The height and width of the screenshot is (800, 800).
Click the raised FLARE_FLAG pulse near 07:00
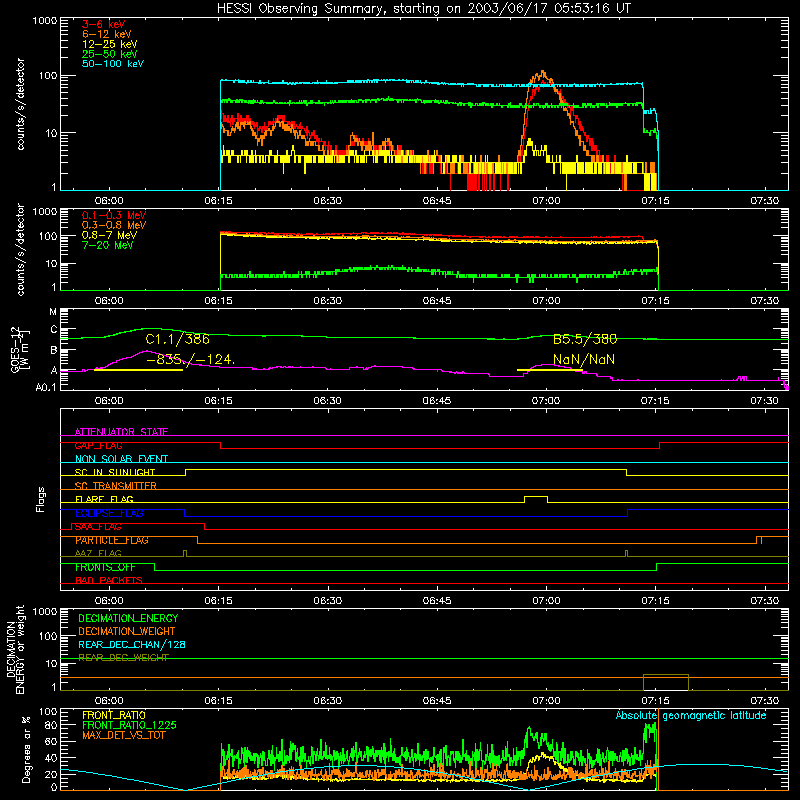pos(536,497)
